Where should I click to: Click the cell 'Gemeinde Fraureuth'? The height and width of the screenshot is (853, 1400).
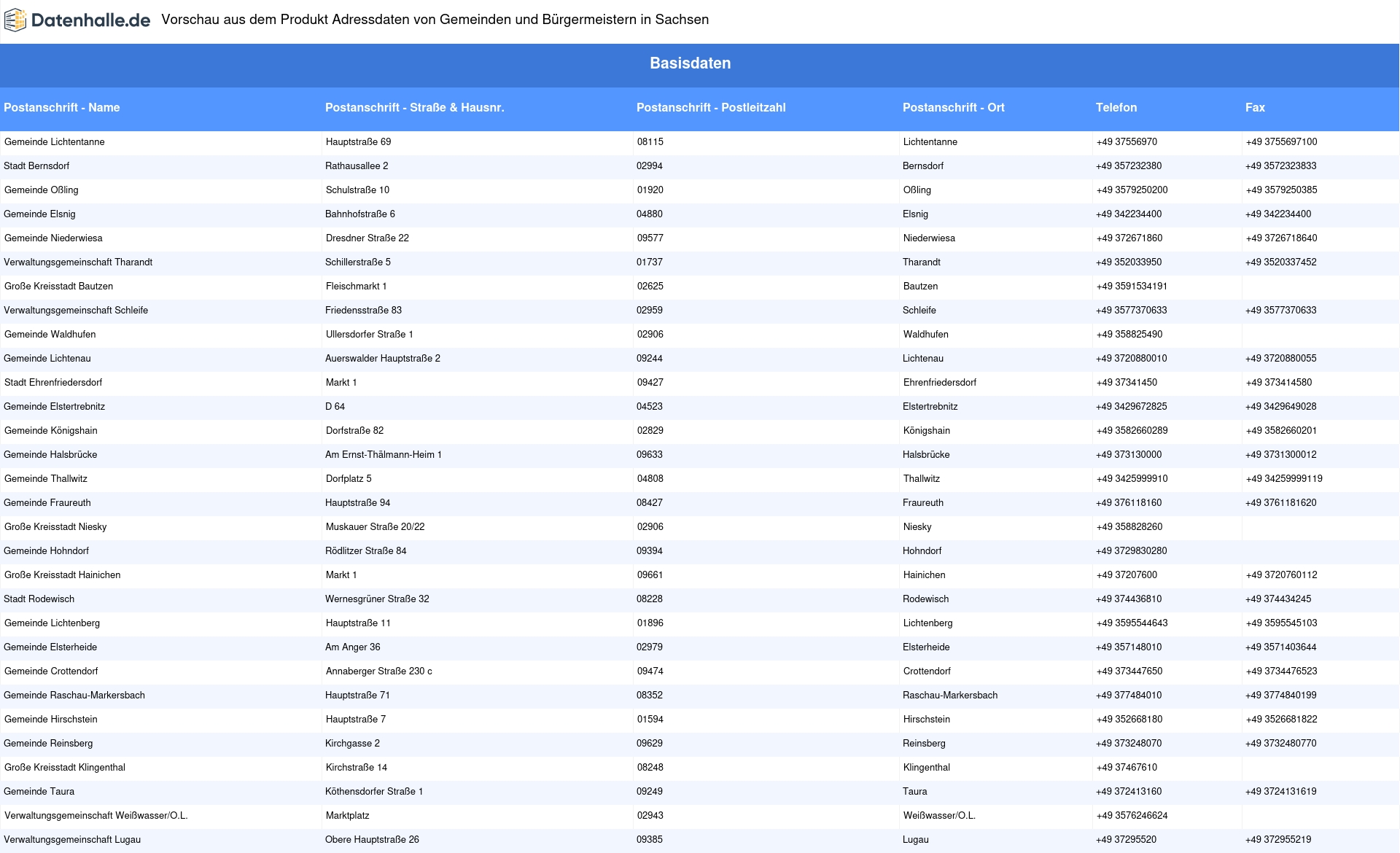point(47,503)
